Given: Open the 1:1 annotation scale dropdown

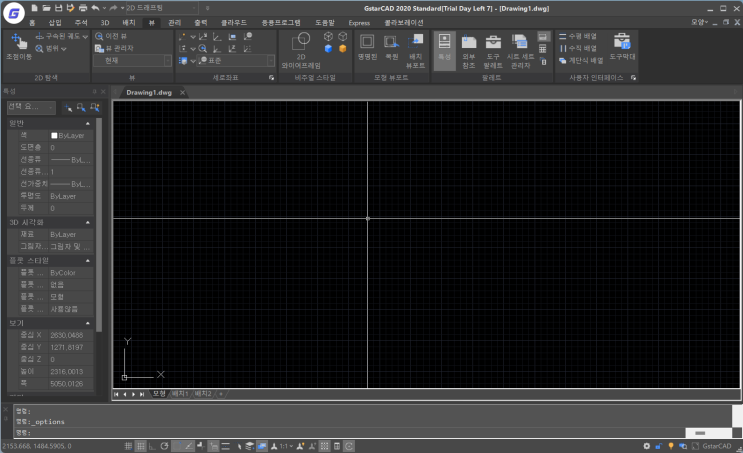Looking at the screenshot, I should [286, 446].
